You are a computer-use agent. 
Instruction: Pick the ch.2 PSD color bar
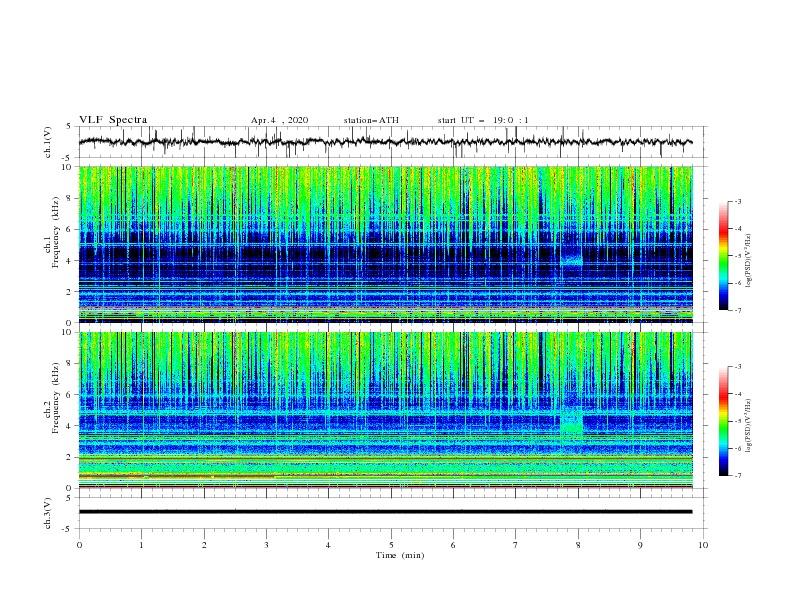723,421
